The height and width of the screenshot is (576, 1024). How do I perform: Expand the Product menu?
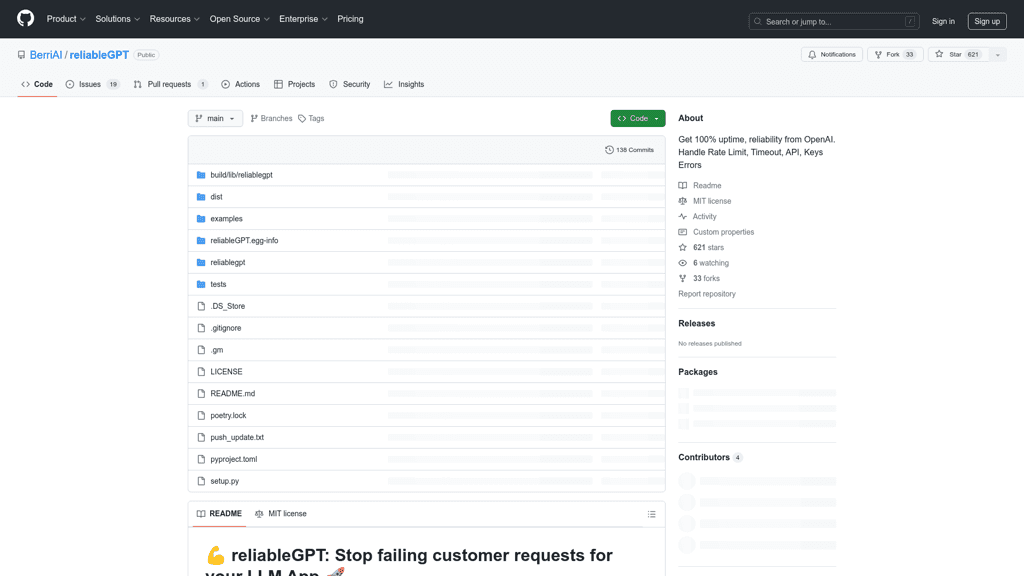(66, 19)
